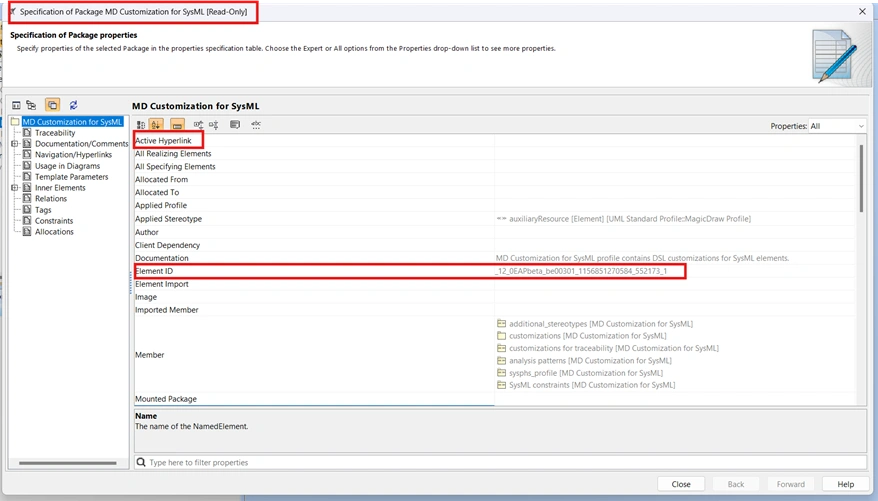Click the Documentation property value text

tap(642, 258)
